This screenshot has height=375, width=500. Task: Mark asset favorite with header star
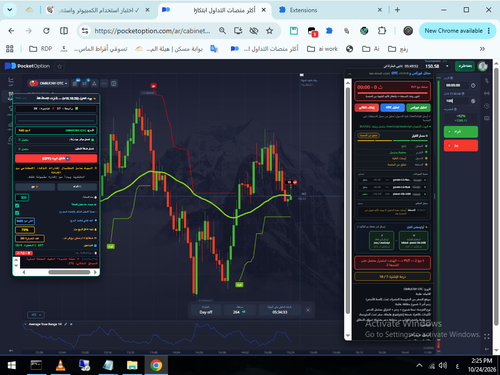[60, 66]
